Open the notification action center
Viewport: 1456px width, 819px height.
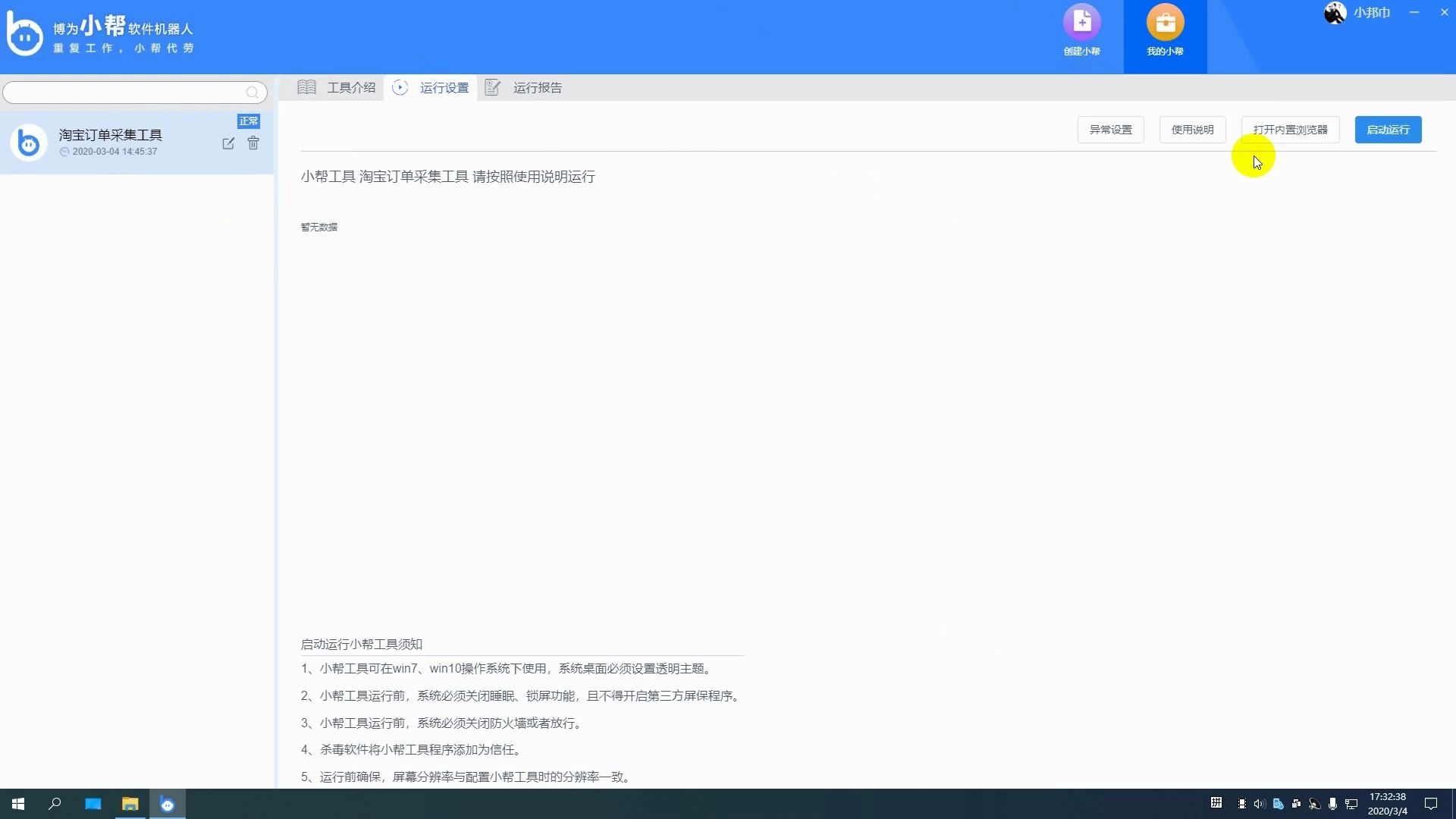1431,804
